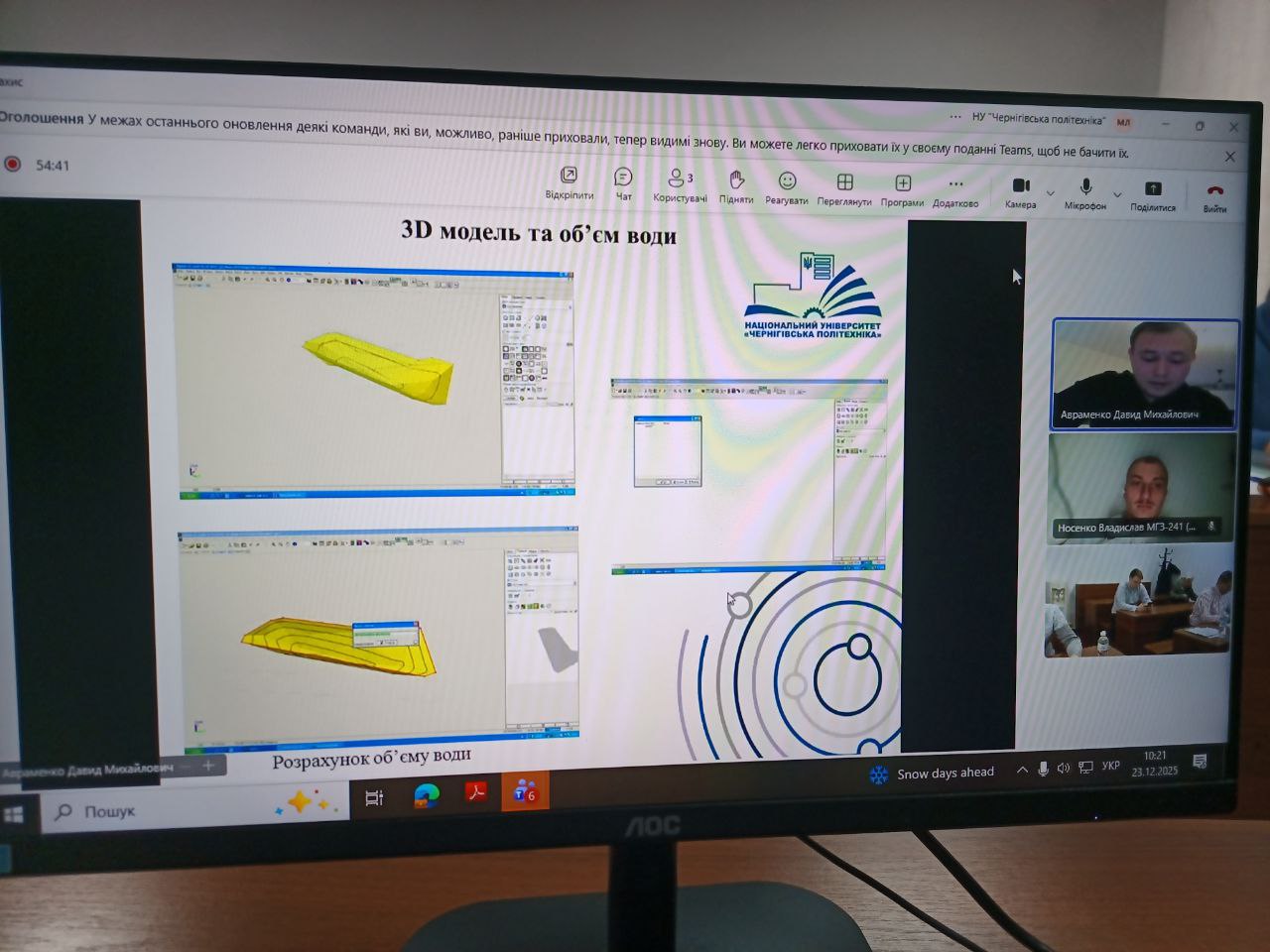Dismiss the Оголошення announcement banner
The height and width of the screenshot is (952, 1270).
1230,157
